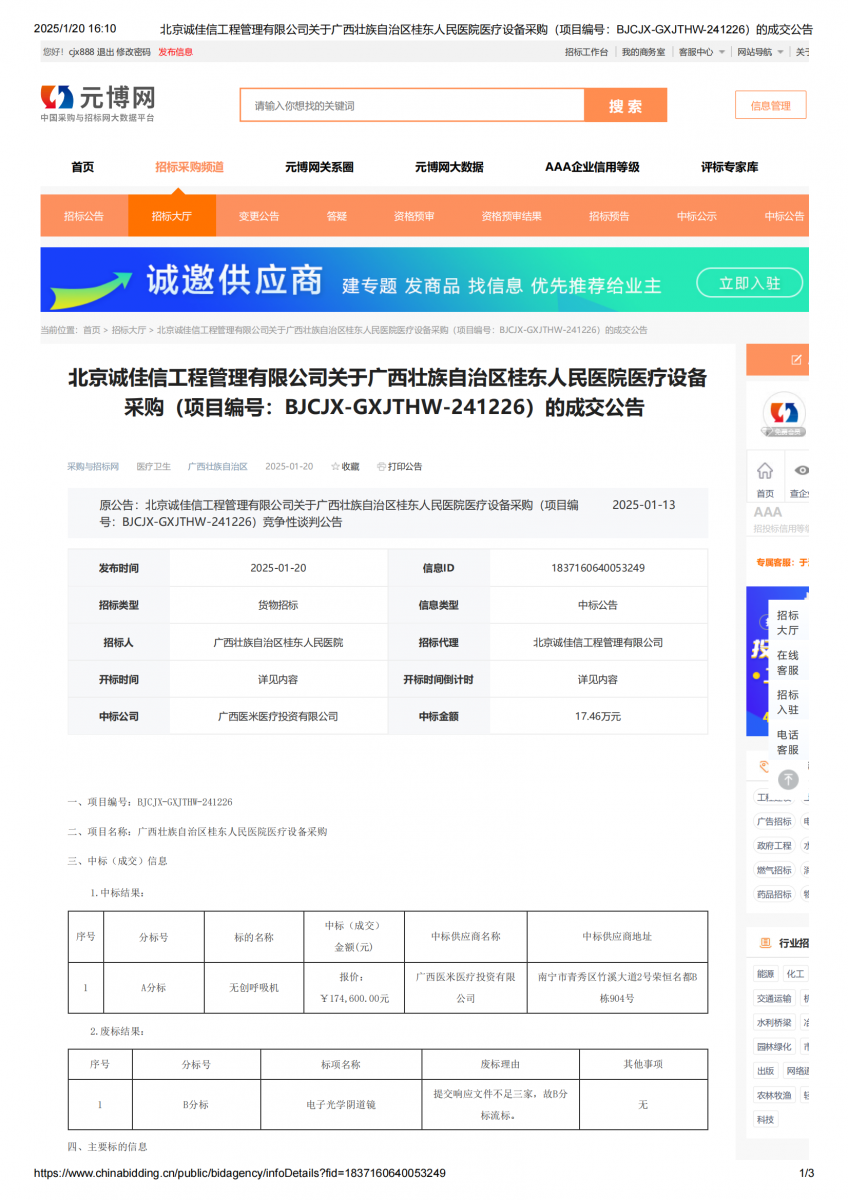Open 元博网关系圈 navigation item
The height and width of the screenshot is (1200, 848).
(320, 167)
